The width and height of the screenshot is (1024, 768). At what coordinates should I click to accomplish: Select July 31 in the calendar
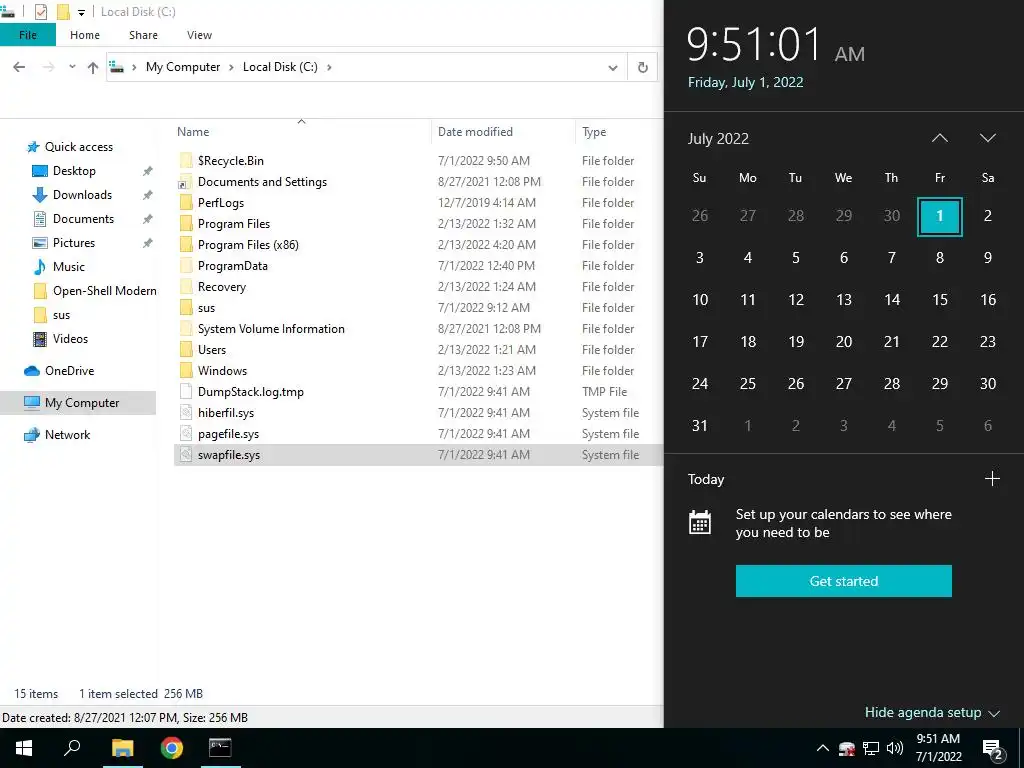[699, 426]
